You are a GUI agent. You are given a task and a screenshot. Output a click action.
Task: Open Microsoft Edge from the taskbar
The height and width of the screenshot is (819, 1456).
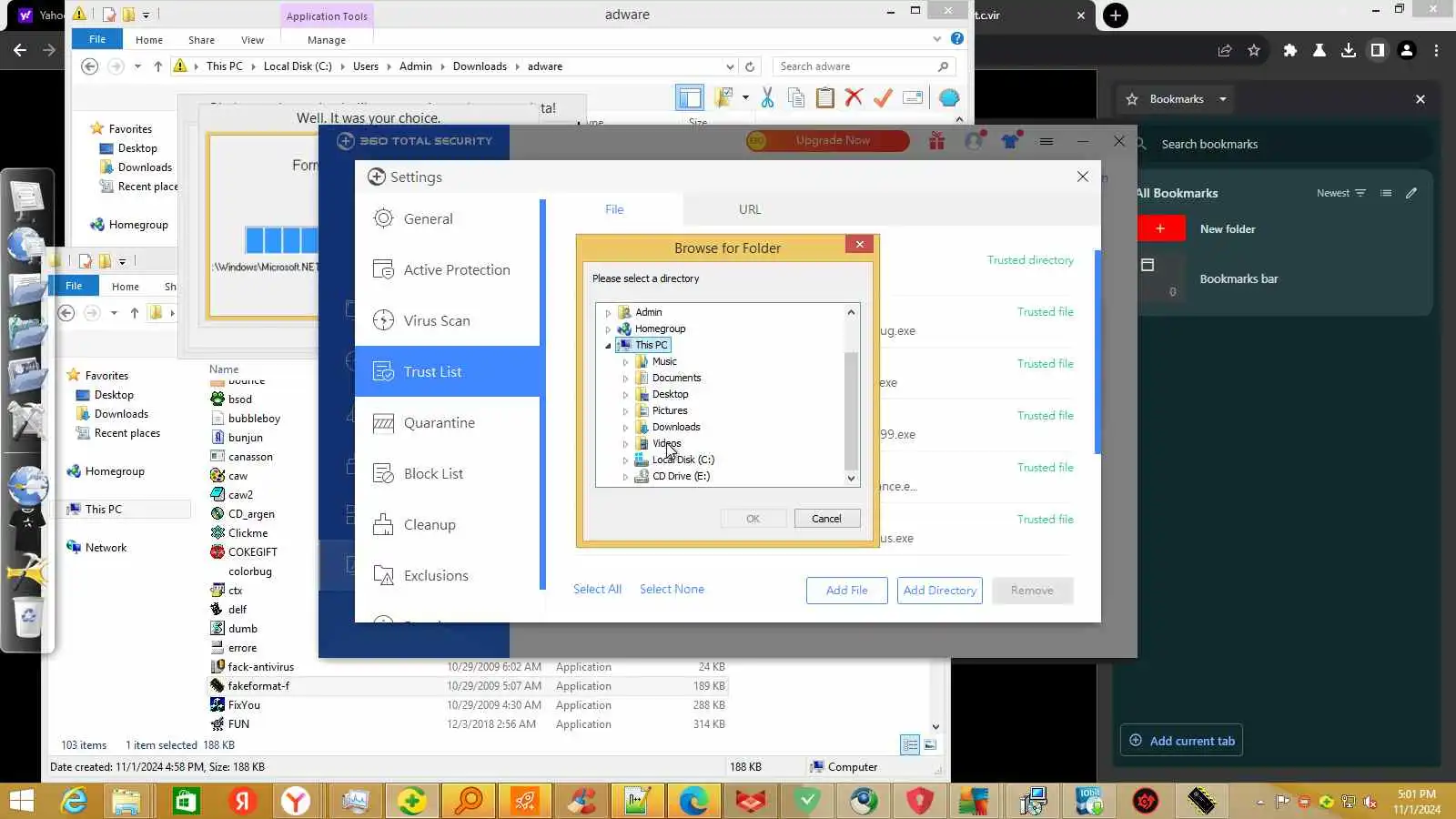coord(693,801)
